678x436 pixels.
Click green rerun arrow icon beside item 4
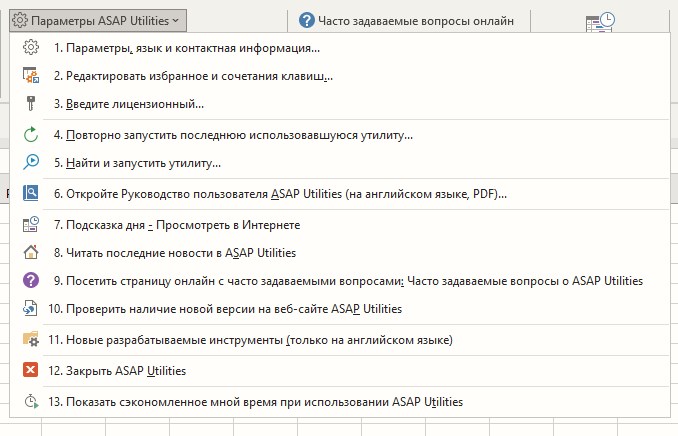[x=31, y=135]
